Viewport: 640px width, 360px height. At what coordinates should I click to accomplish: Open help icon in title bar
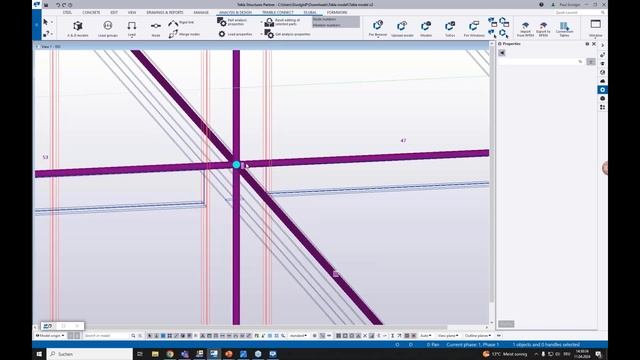(541, 5)
